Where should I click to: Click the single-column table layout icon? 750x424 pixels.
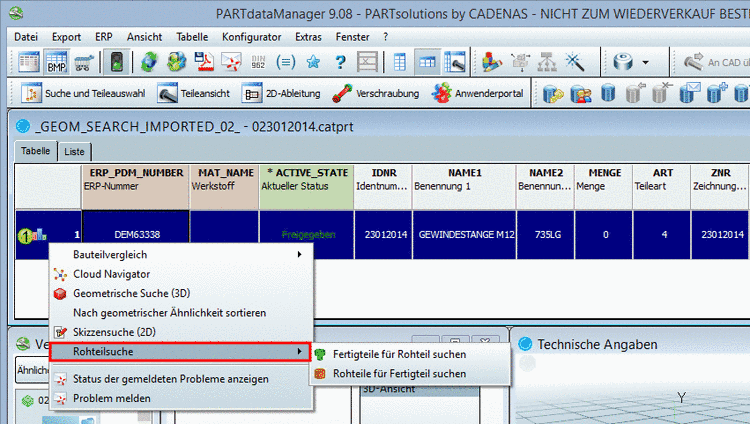coord(399,62)
